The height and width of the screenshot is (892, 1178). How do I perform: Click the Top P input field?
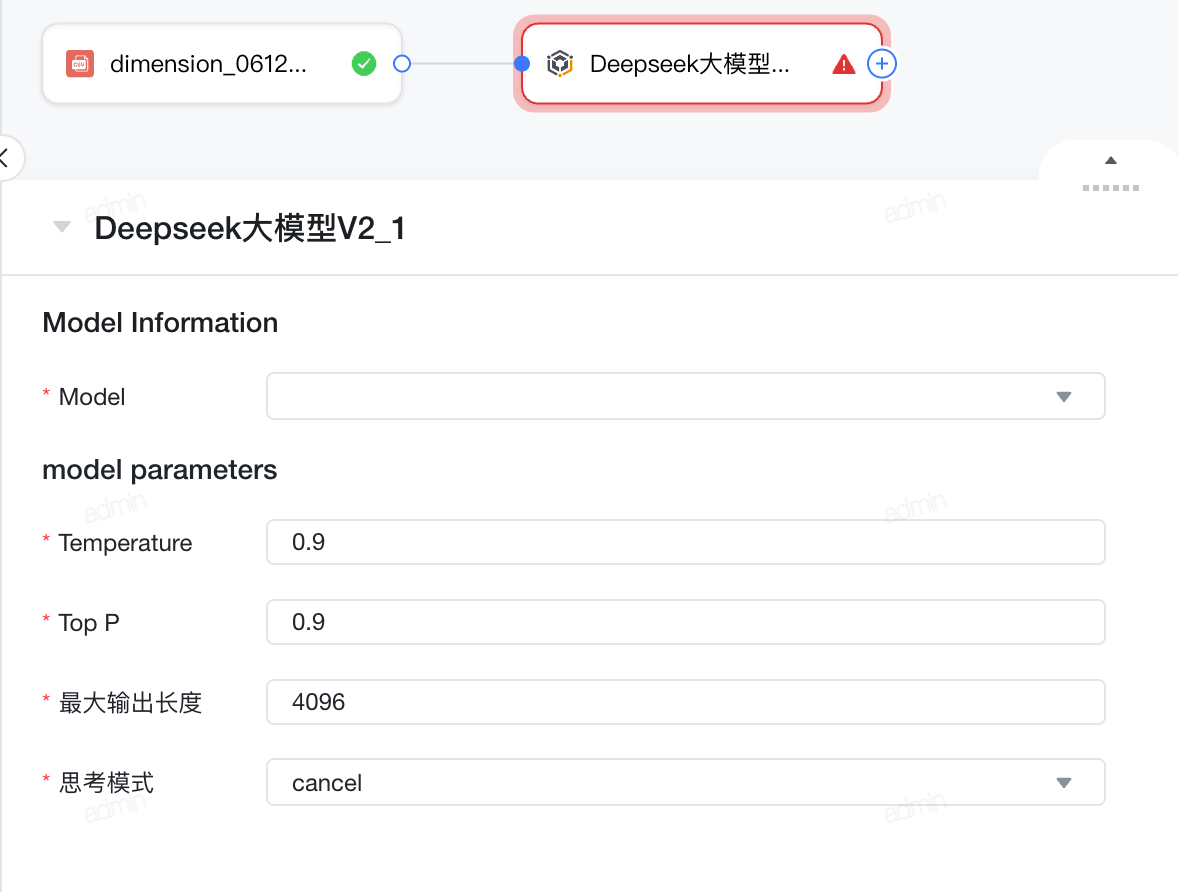click(685, 621)
